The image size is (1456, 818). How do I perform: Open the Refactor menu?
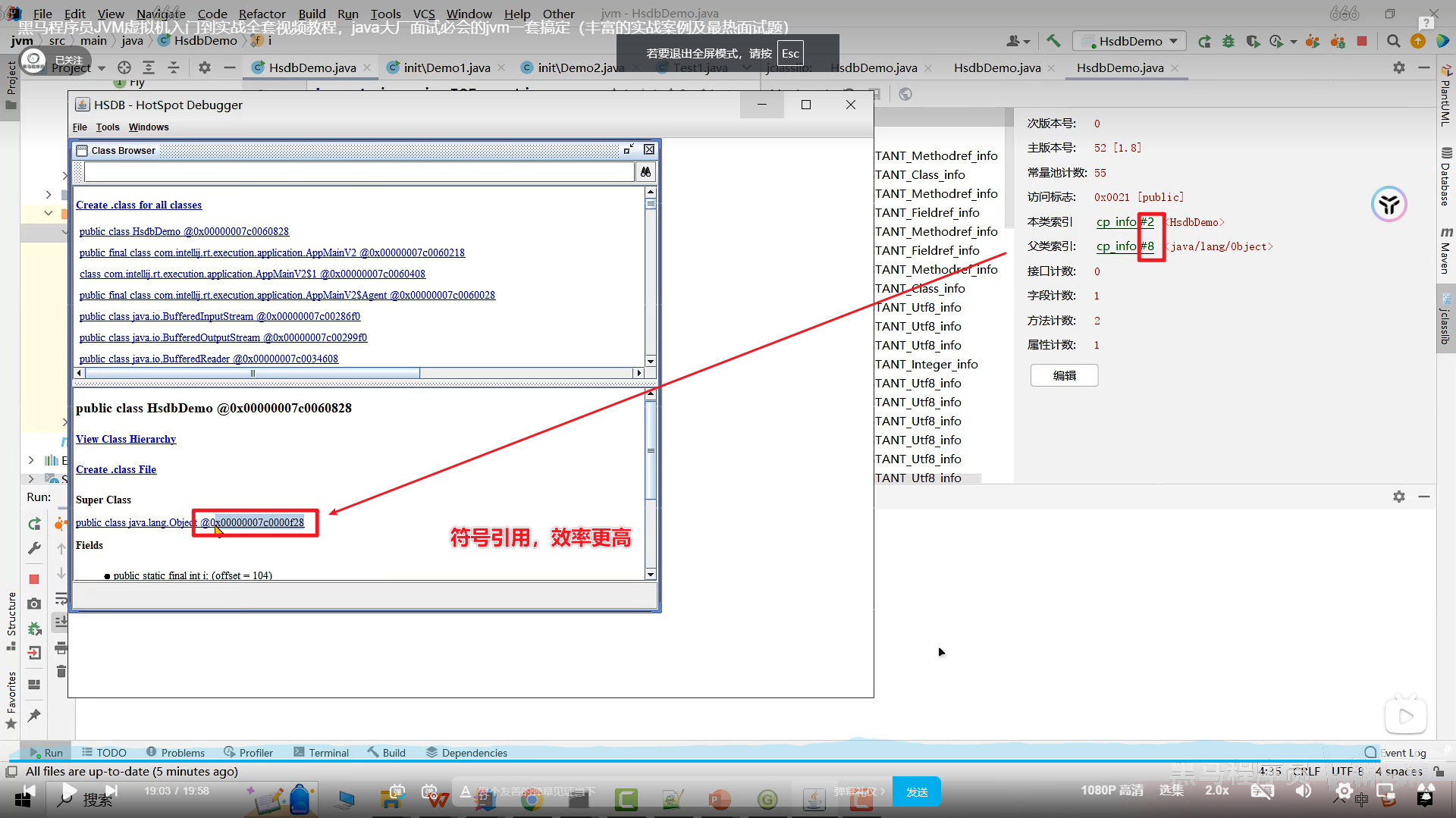coord(262,14)
